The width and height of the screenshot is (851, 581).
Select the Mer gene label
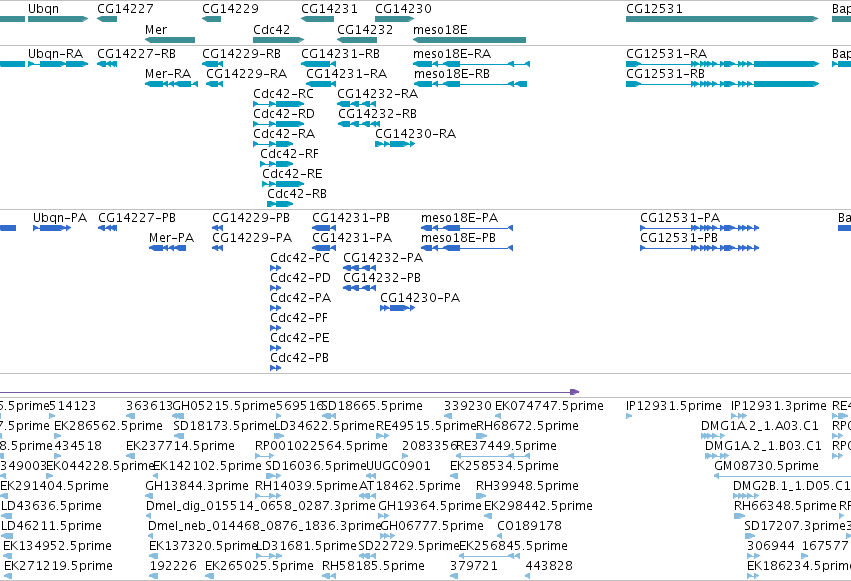point(156,30)
